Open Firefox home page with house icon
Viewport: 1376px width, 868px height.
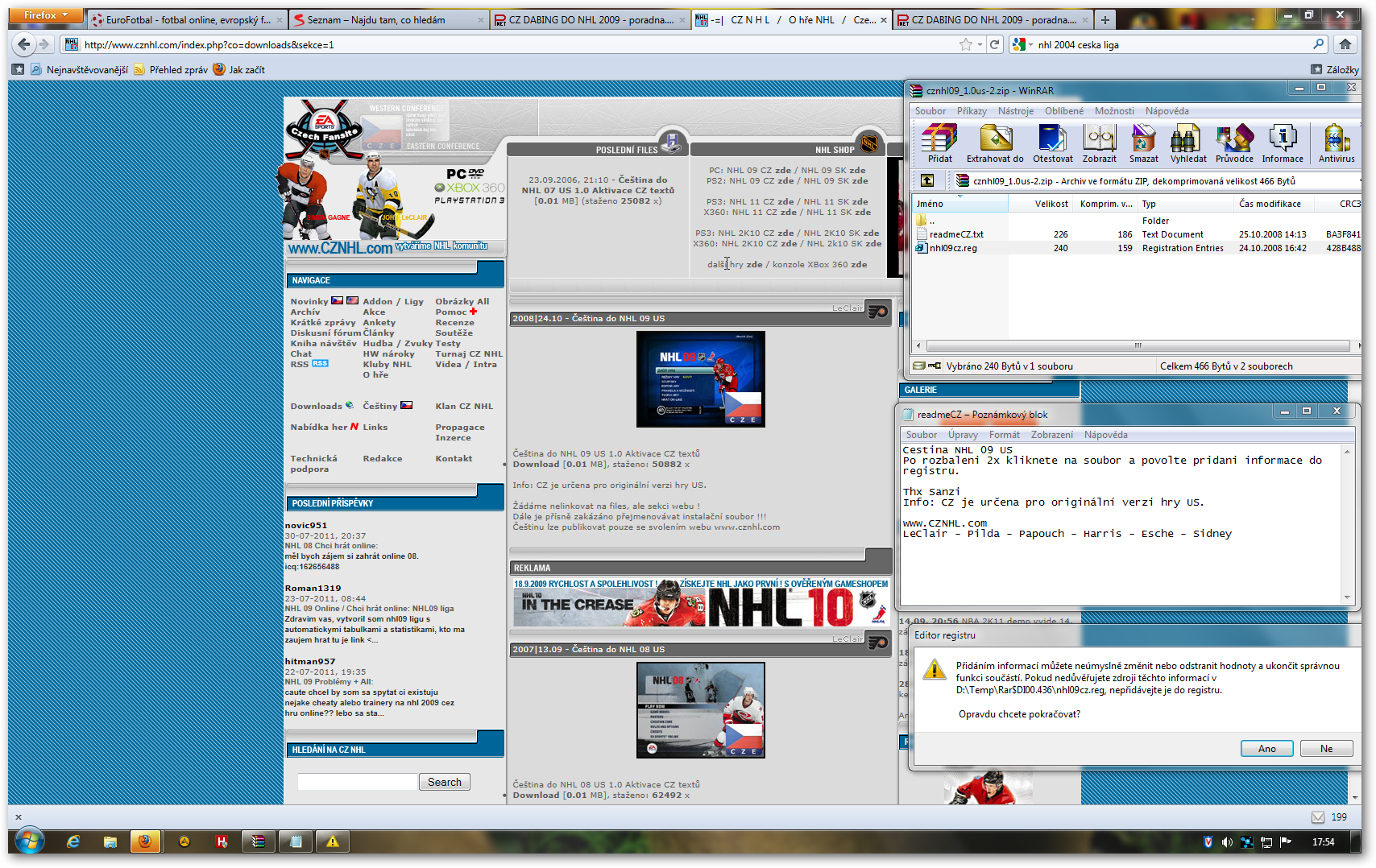tap(1345, 45)
